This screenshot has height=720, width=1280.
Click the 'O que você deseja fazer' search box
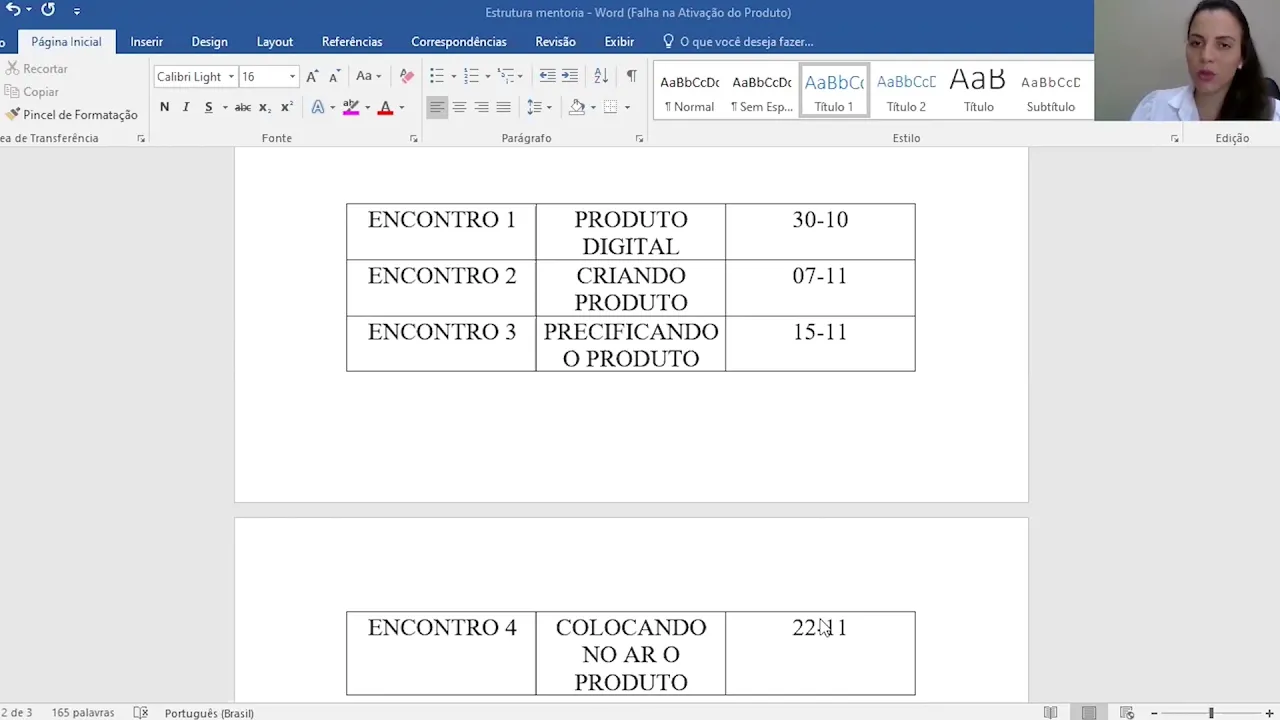point(738,42)
